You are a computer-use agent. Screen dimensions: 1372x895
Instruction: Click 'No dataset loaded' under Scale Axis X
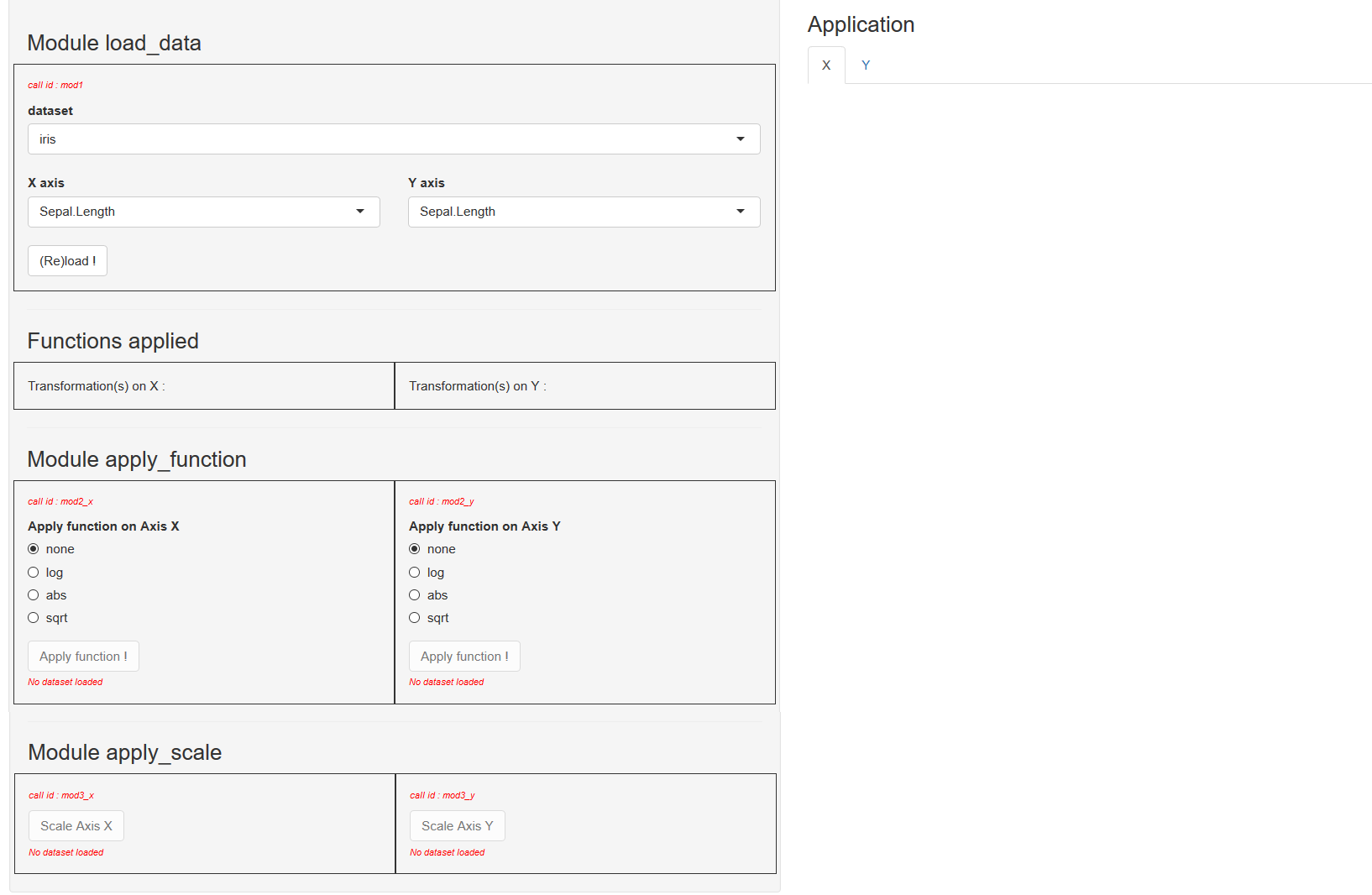click(66, 852)
